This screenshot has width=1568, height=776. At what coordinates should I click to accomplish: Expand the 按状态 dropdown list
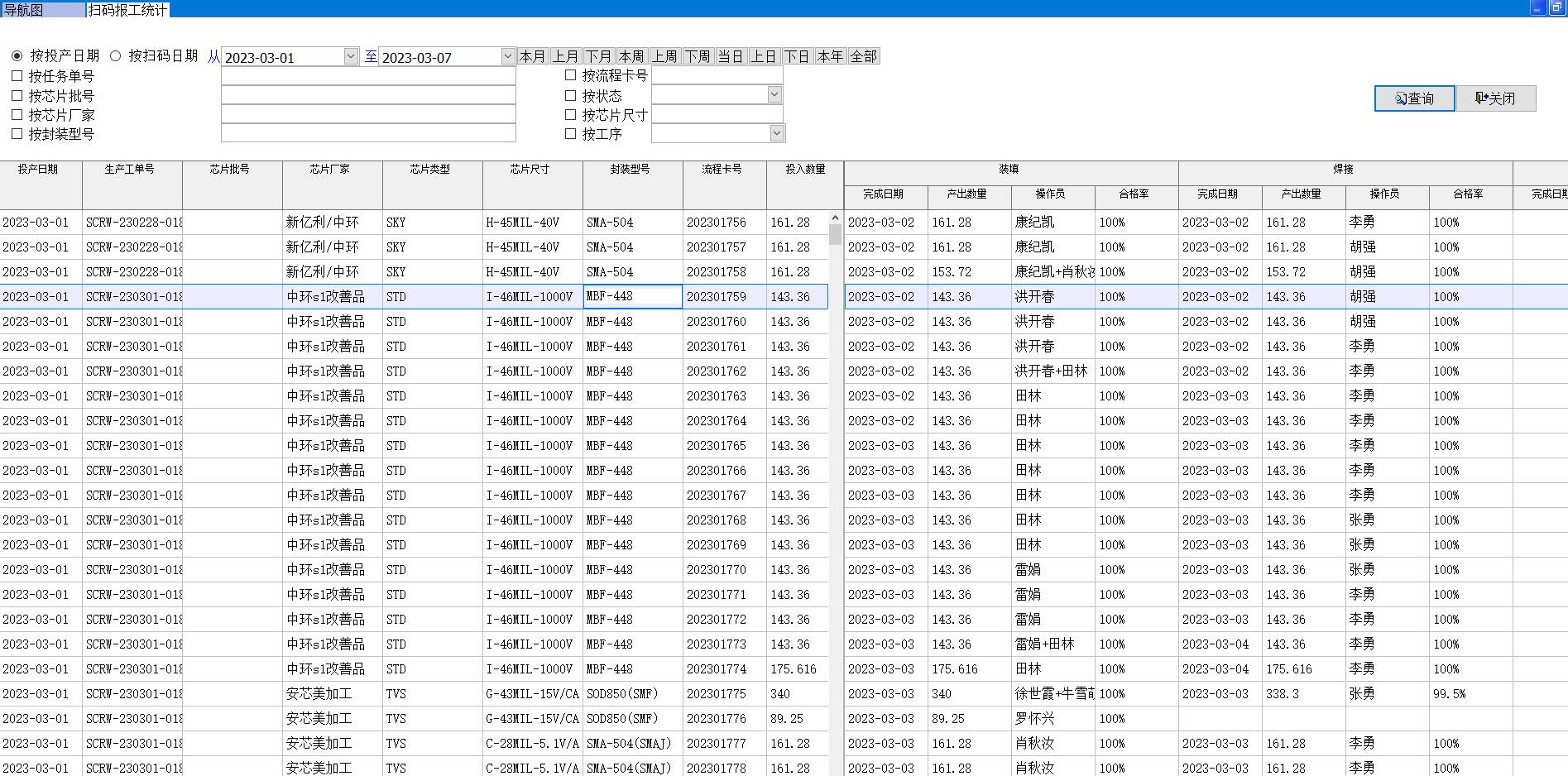coord(774,95)
